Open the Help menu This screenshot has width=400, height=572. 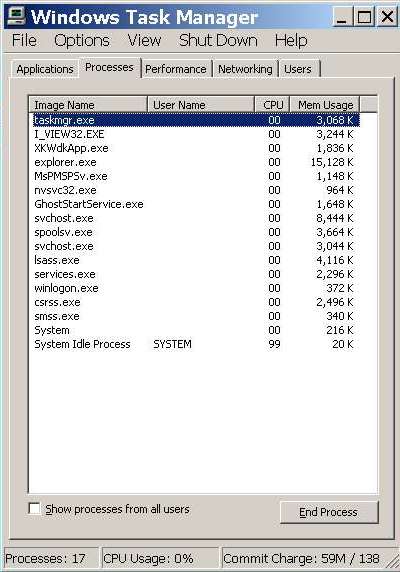(291, 40)
